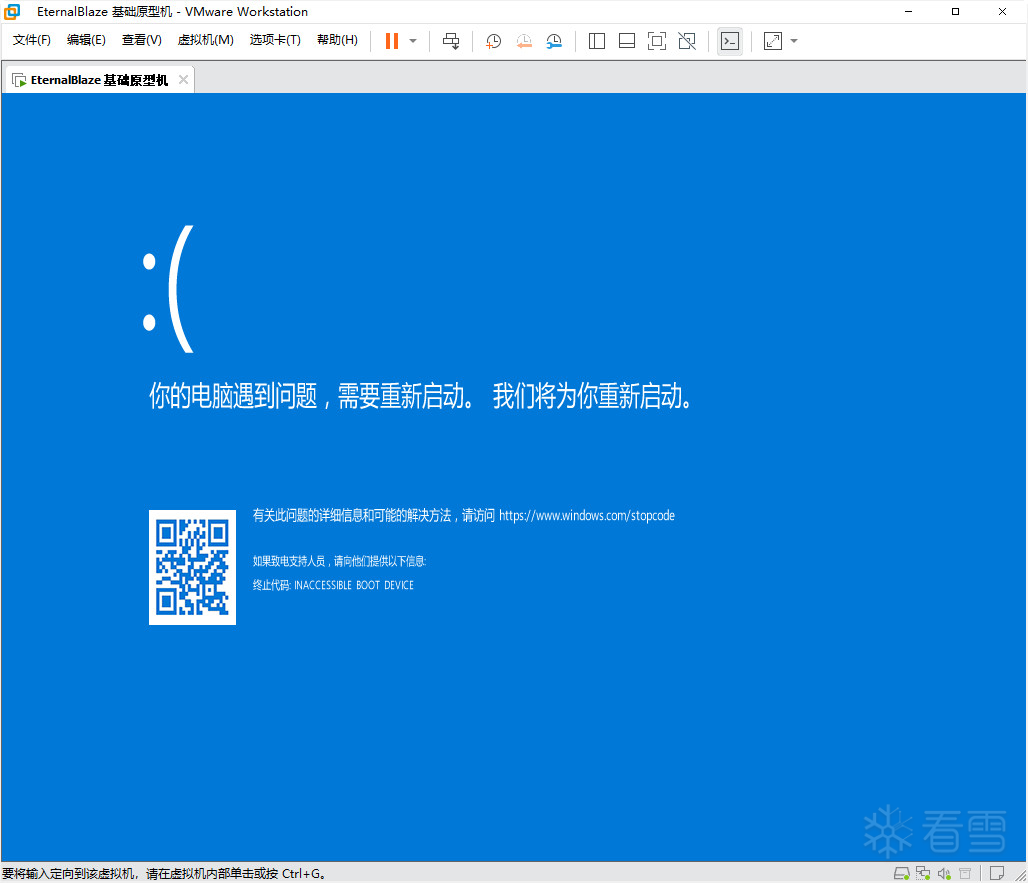
Task: Minimize the VMware Workstation window
Action: 908,12
